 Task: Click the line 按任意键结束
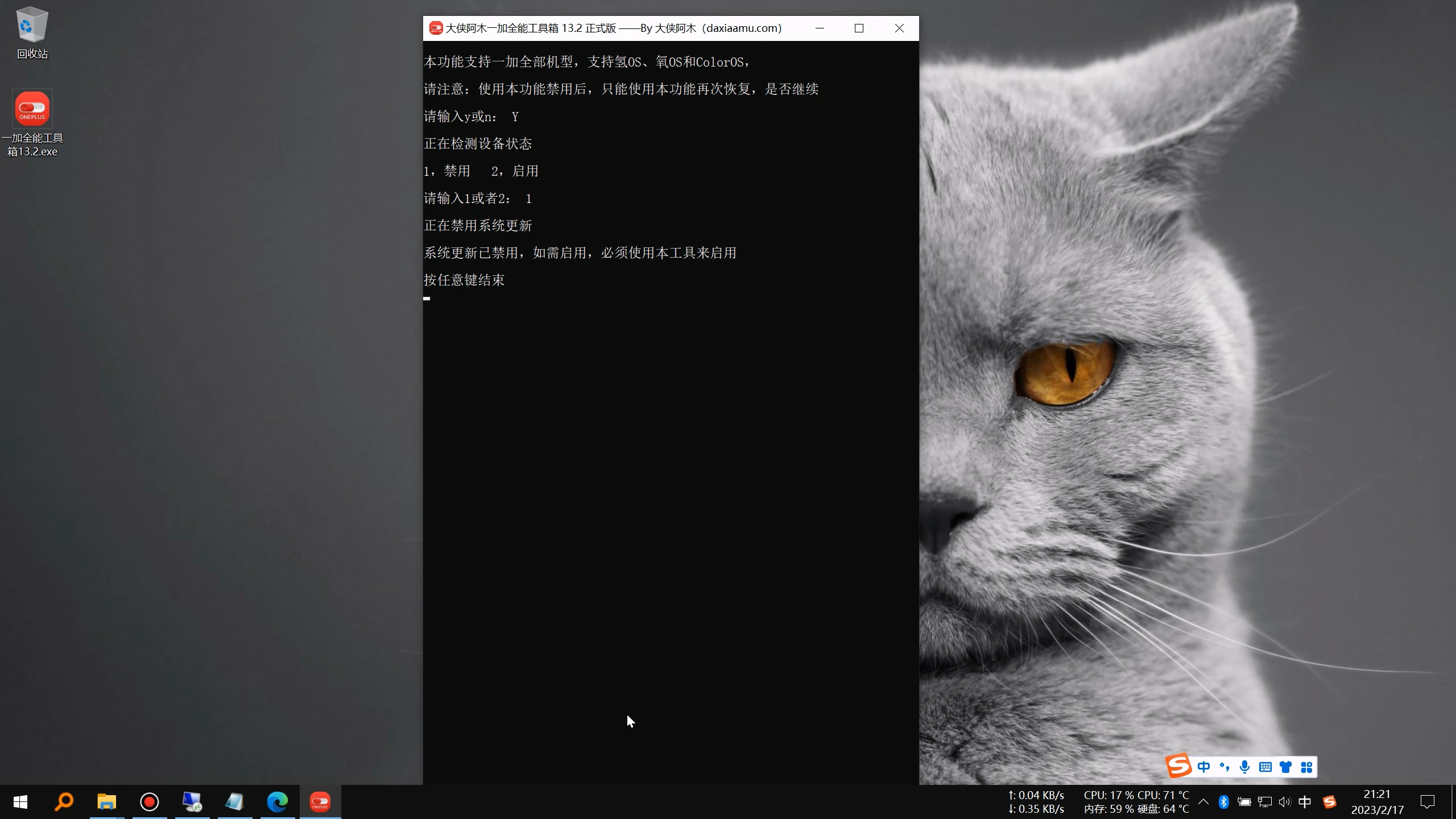464,280
